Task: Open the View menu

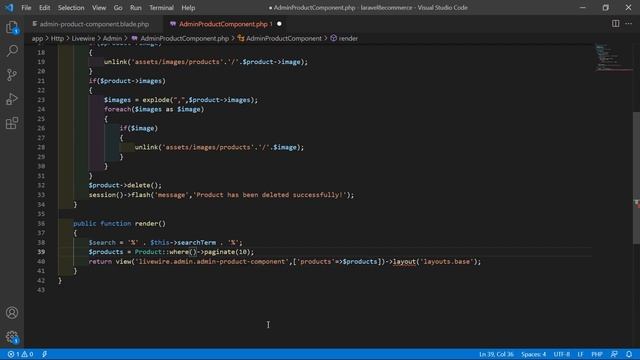Action: pos(99,8)
